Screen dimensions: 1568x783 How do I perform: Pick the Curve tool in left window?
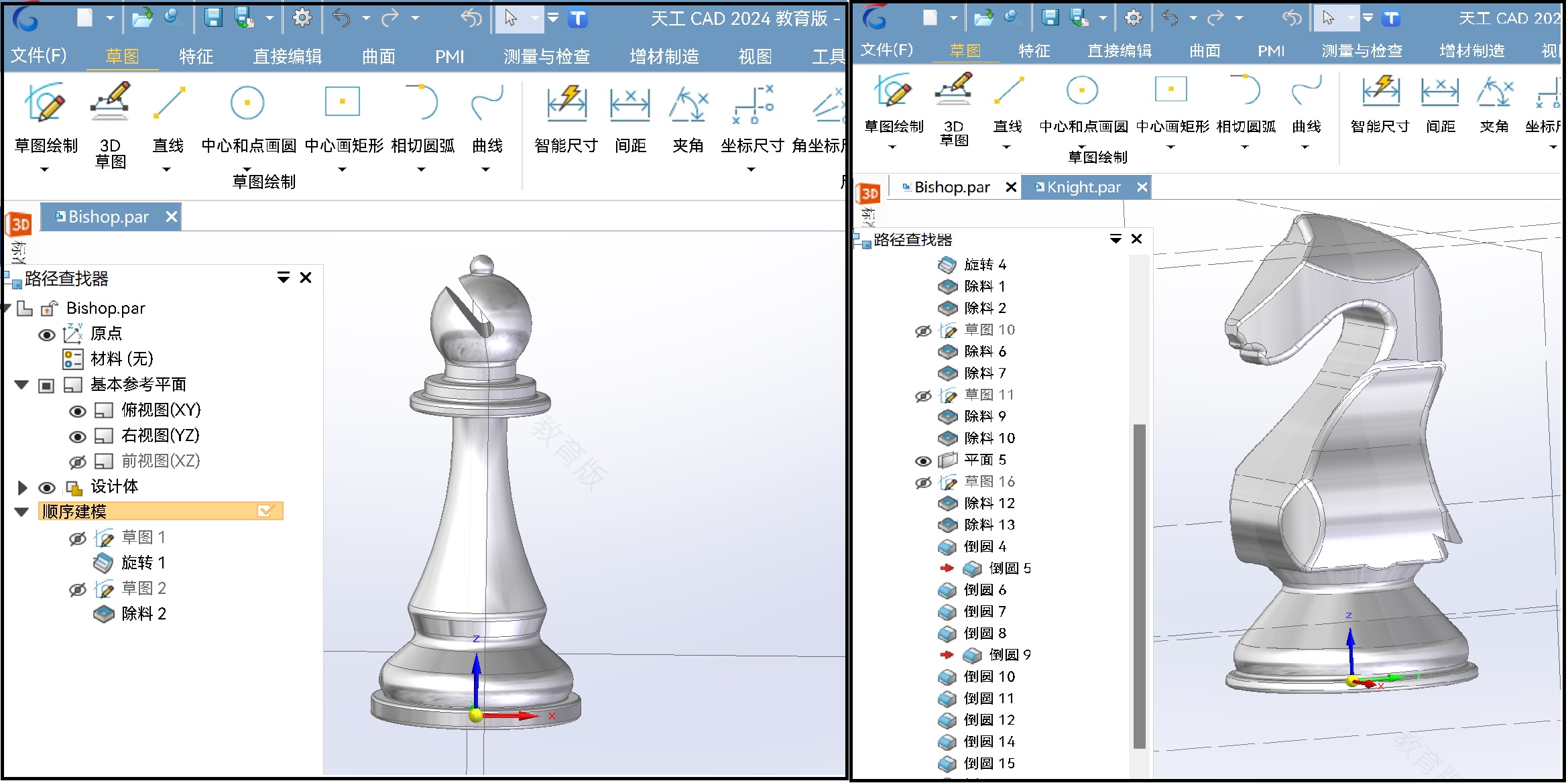(487, 102)
